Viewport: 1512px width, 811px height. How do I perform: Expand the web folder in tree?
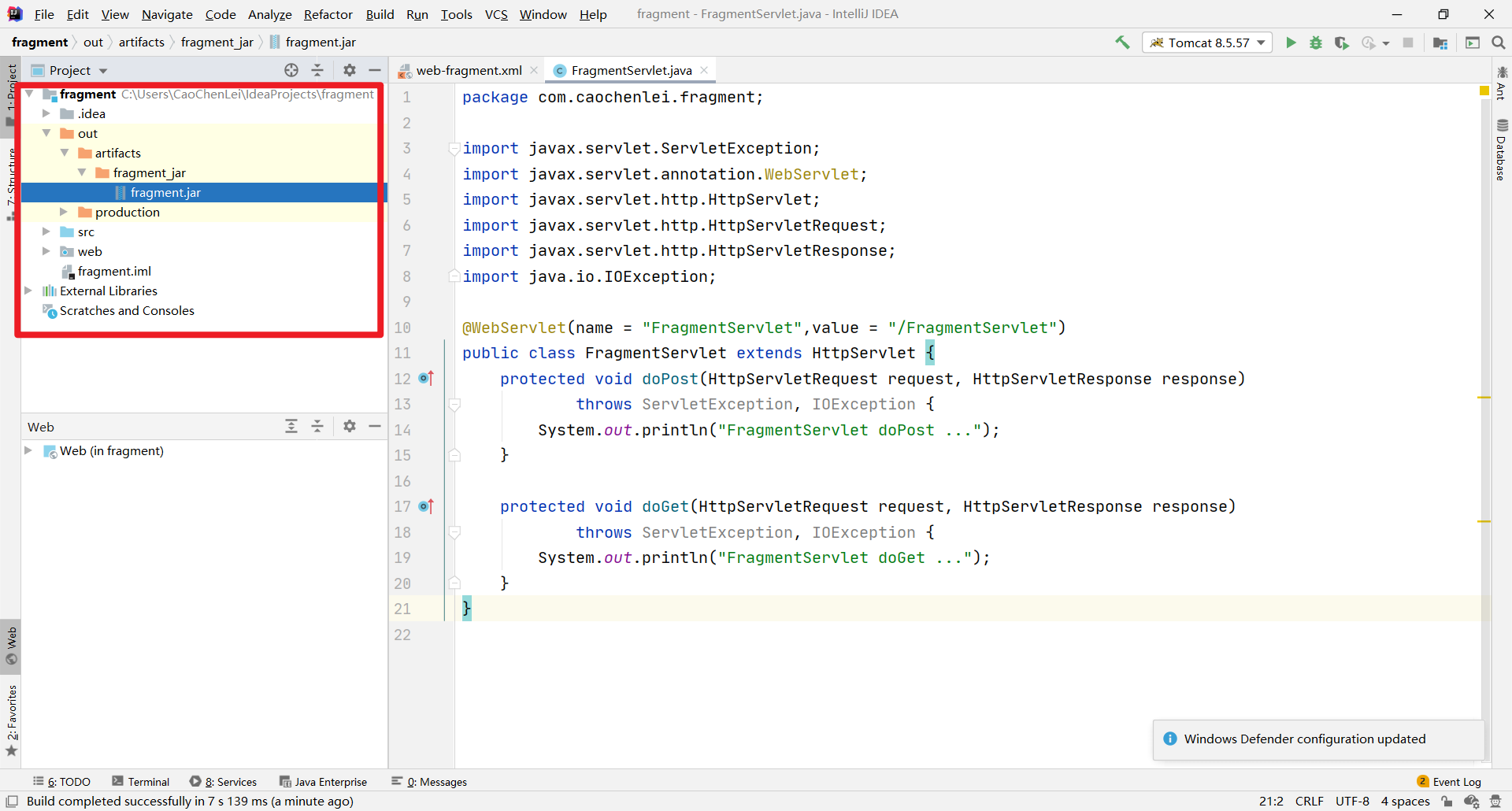pos(46,251)
